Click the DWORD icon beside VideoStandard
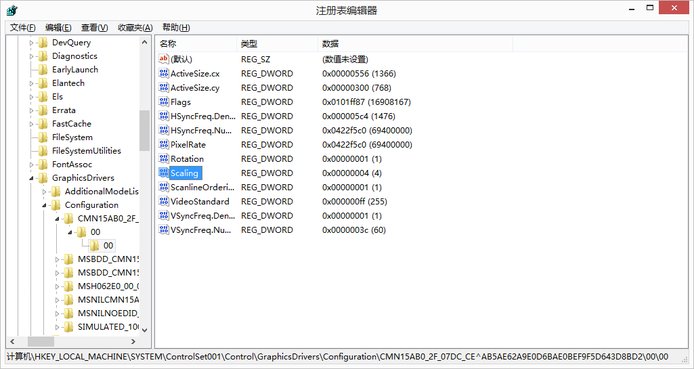 pos(164,201)
